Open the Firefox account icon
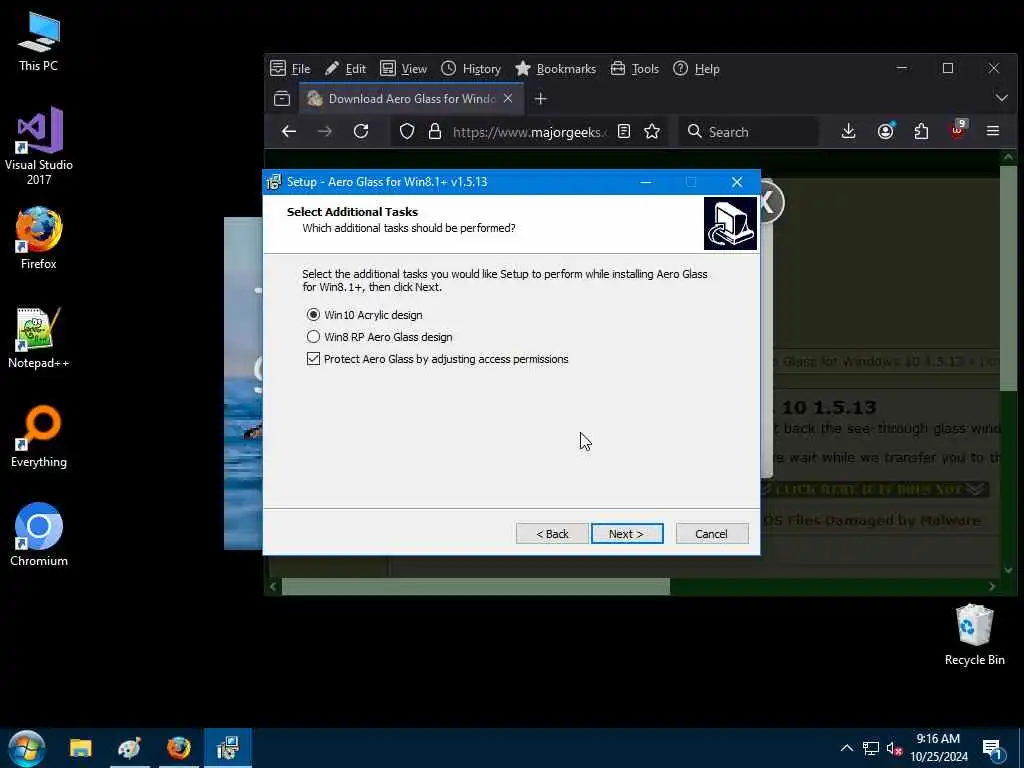This screenshot has width=1024, height=768. [x=886, y=132]
